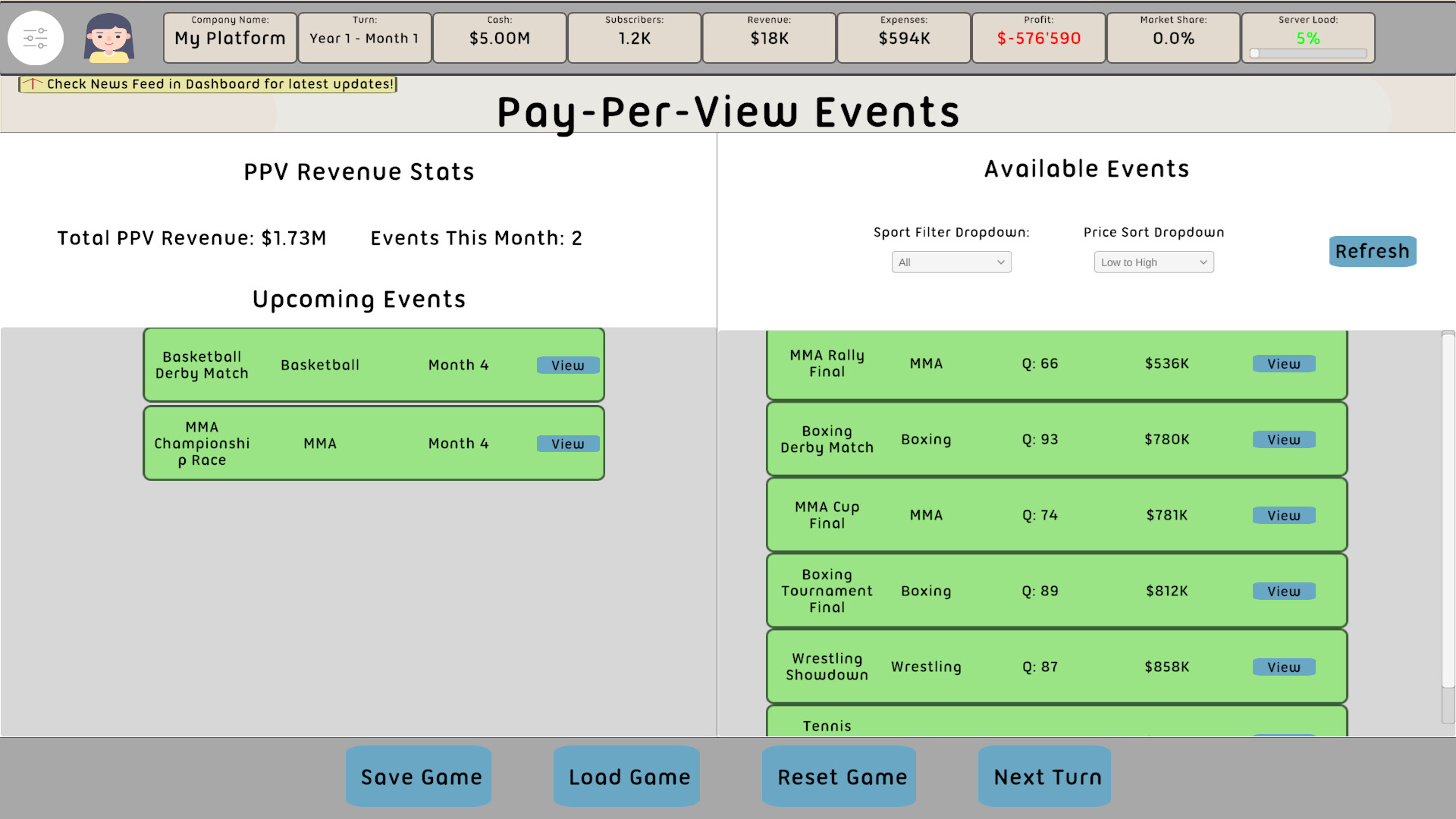Open the Price Sort dropdown
The height and width of the screenshot is (819, 1456).
(x=1153, y=262)
